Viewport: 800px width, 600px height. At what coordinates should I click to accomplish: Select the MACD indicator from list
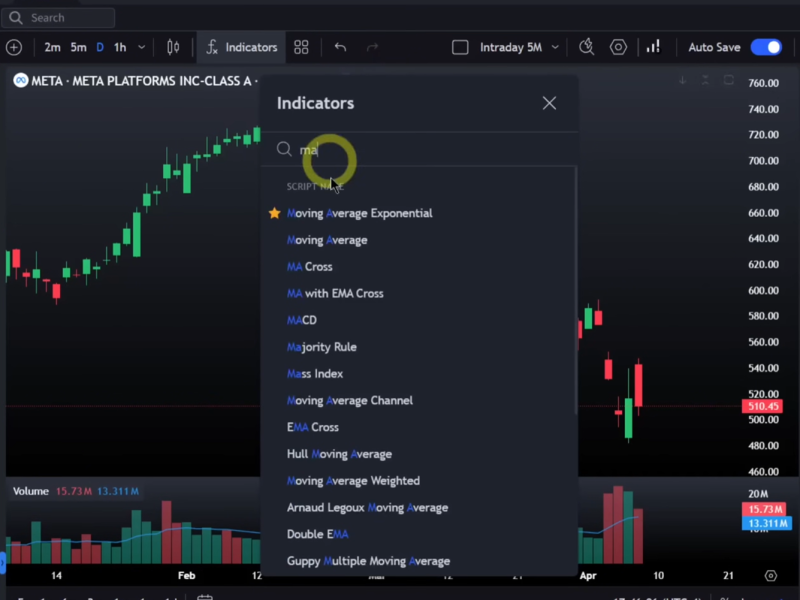tap(302, 320)
